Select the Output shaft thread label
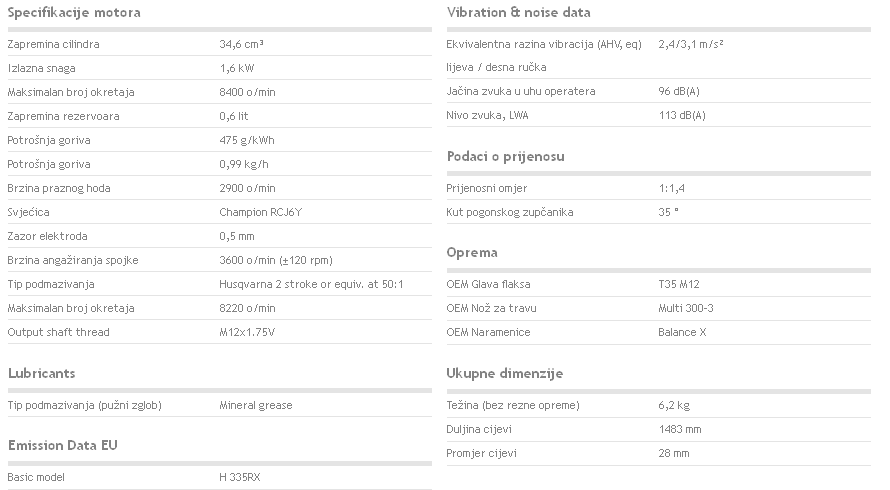The image size is (890, 490). (58, 332)
